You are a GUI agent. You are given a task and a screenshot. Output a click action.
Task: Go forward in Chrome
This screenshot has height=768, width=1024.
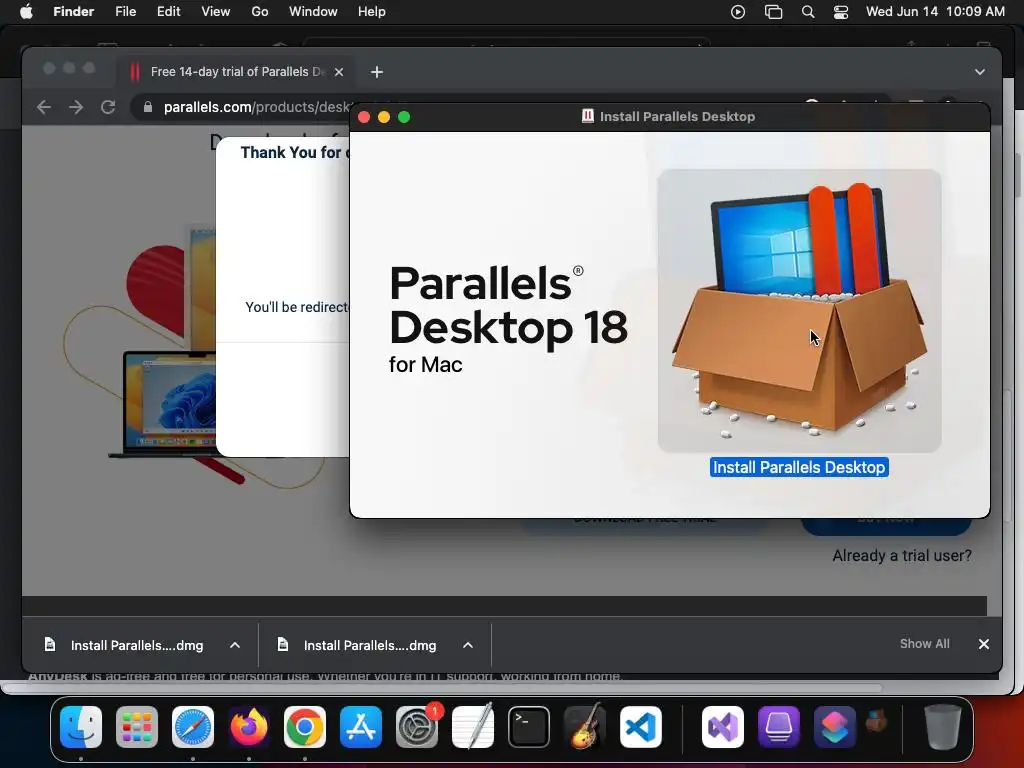point(76,107)
